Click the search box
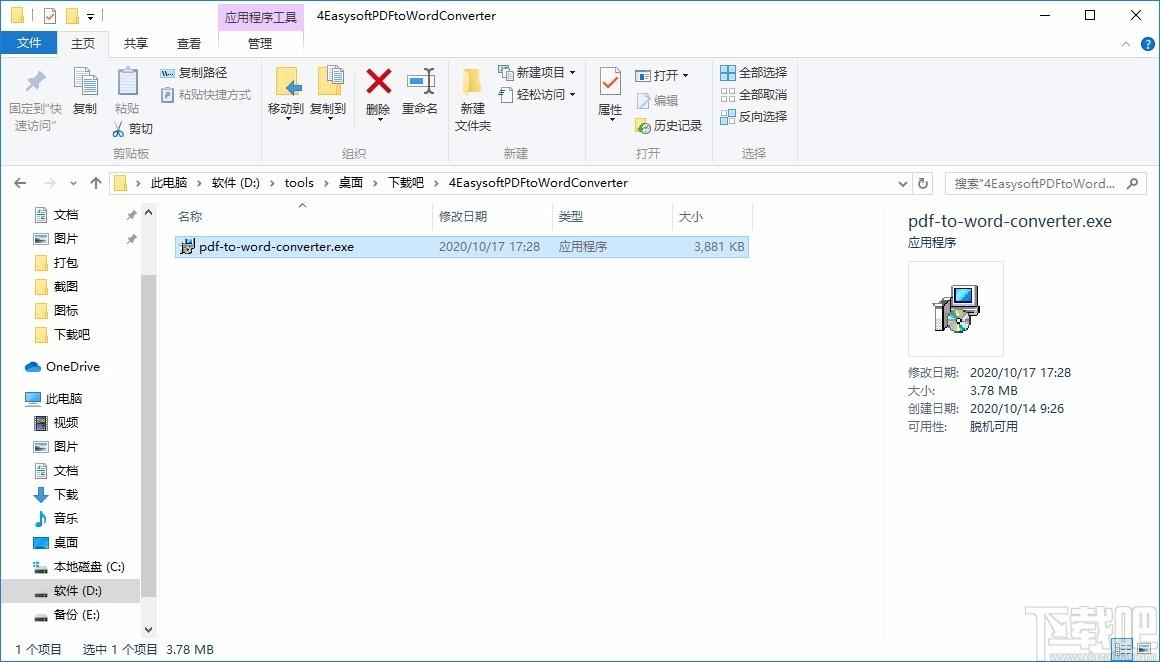The width and height of the screenshot is (1160, 662). coord(1045,183)
